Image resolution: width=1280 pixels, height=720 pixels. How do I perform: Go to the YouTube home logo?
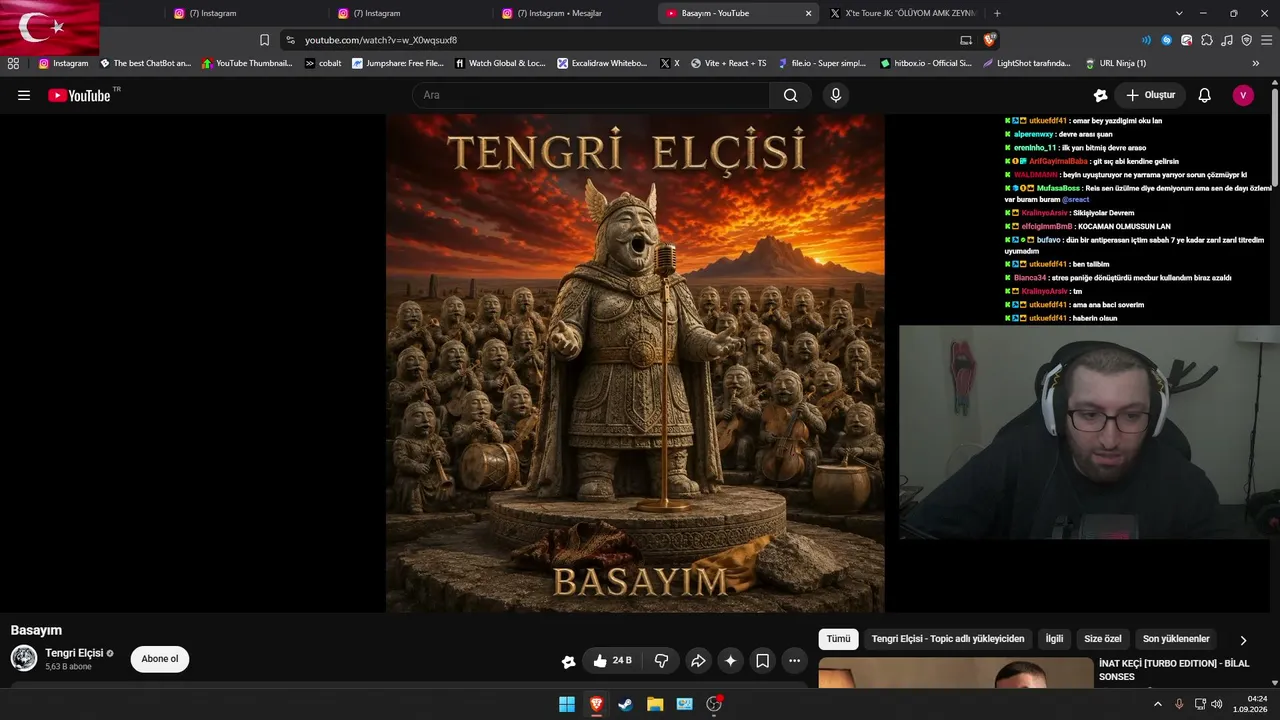[x=79, y=95]
